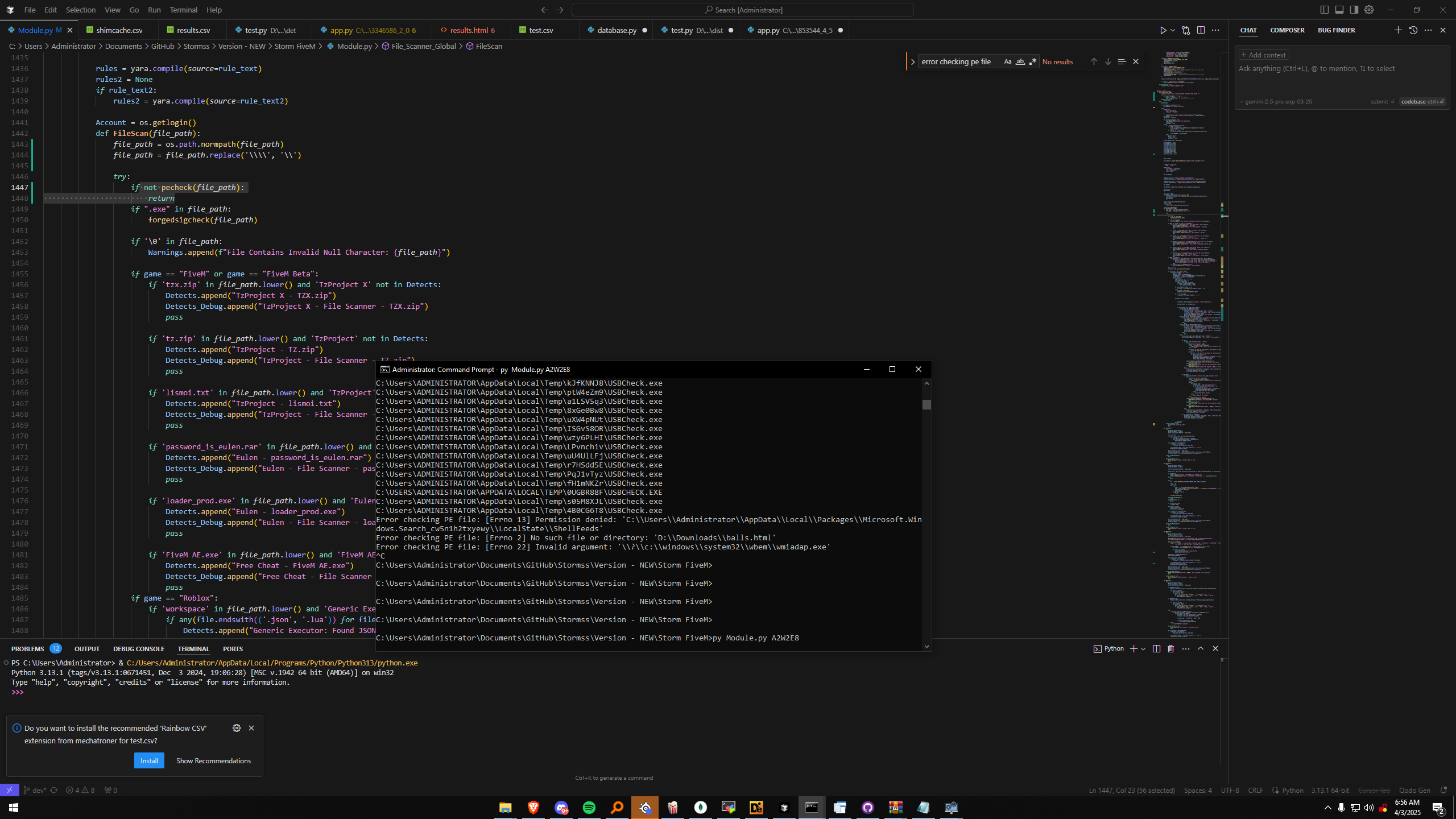The image size is (1456, 819).
Task: Click the codebase ctrl+enter button
Action: [1422, 102]
